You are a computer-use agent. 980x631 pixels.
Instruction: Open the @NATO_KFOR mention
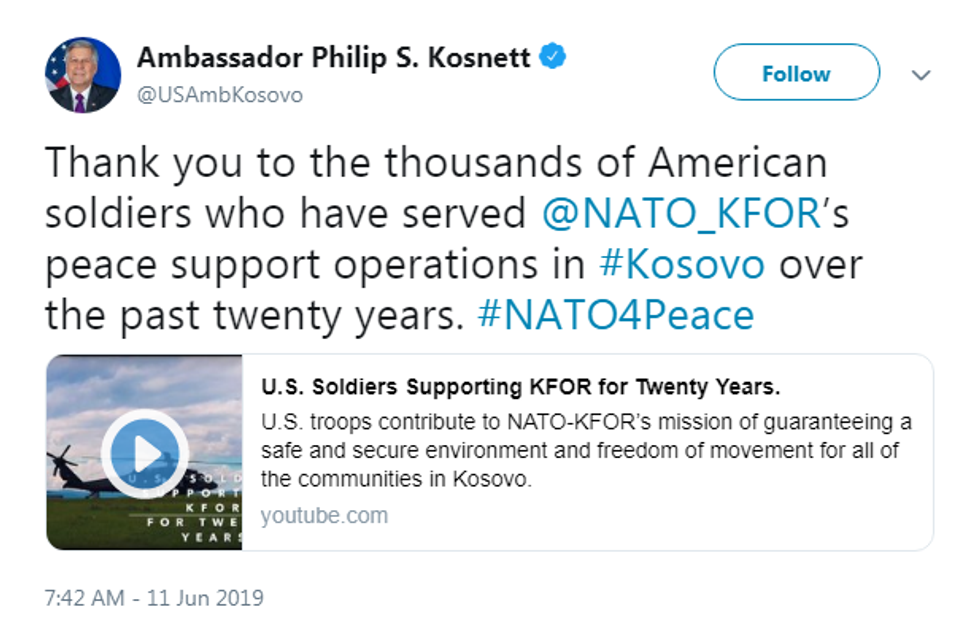[x=681, y=214]
